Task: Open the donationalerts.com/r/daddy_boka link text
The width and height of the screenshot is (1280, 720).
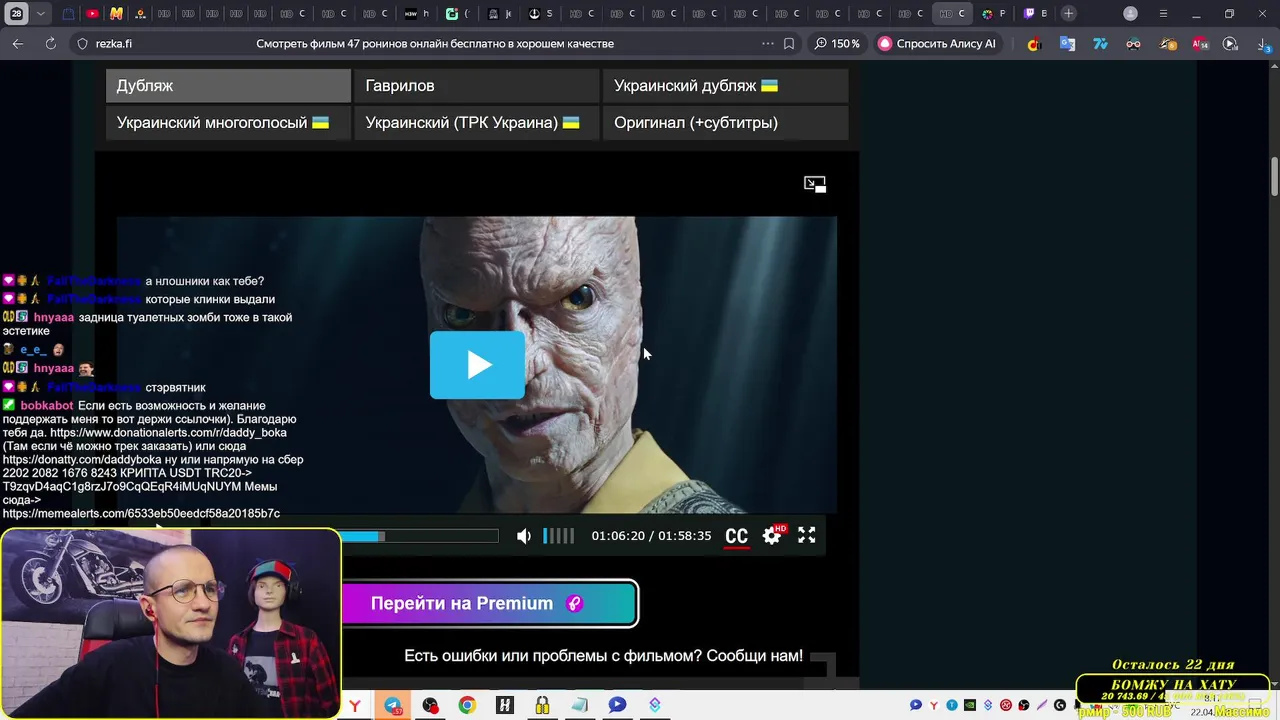Action: (x=168, y=433)
